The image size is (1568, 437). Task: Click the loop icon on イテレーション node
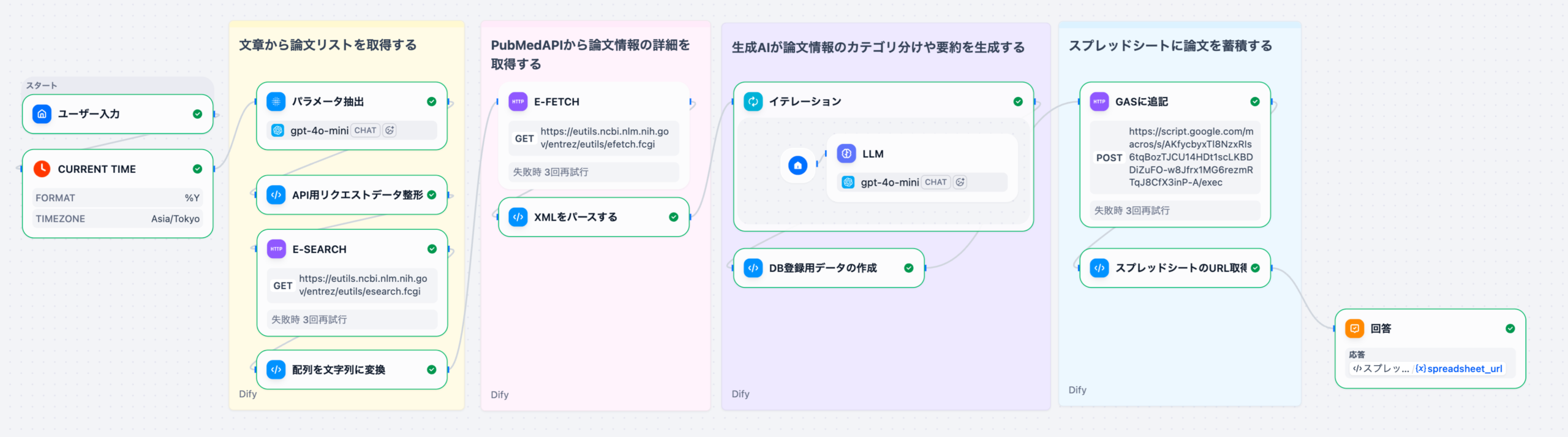(753, 102)
